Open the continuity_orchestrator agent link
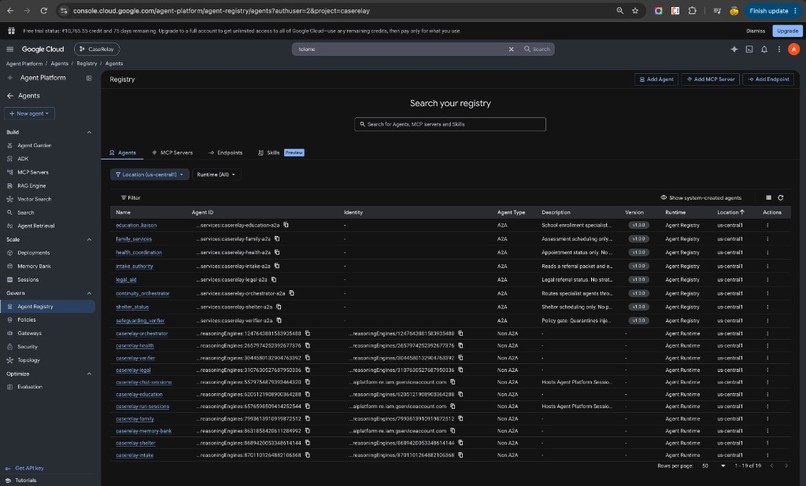The width and height of the screenshot is (806, 486). (142, 293)
